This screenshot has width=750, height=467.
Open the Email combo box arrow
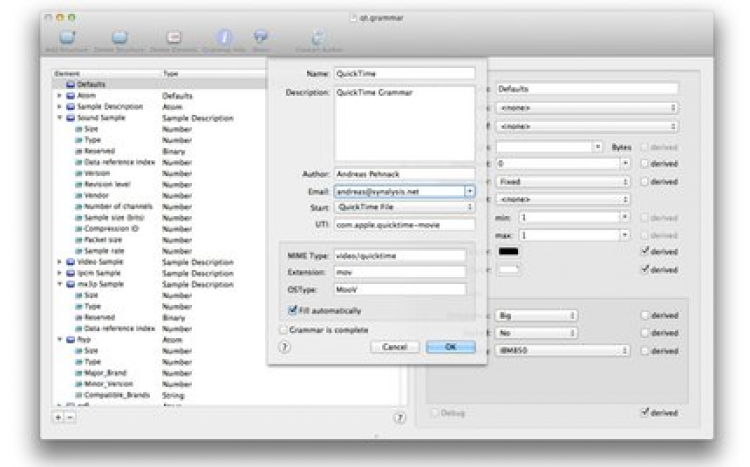click(x=470, y=191)
